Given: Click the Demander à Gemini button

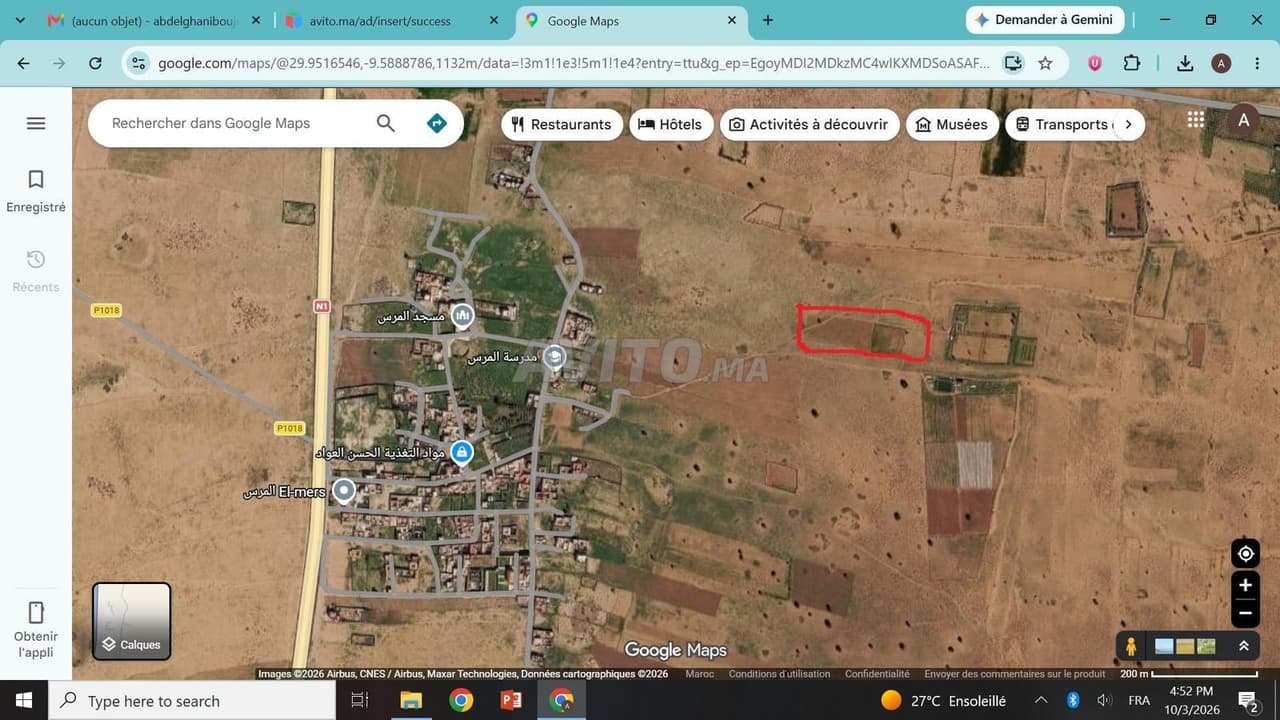Looking at the screenshot, I should (x=1045, y=20).
